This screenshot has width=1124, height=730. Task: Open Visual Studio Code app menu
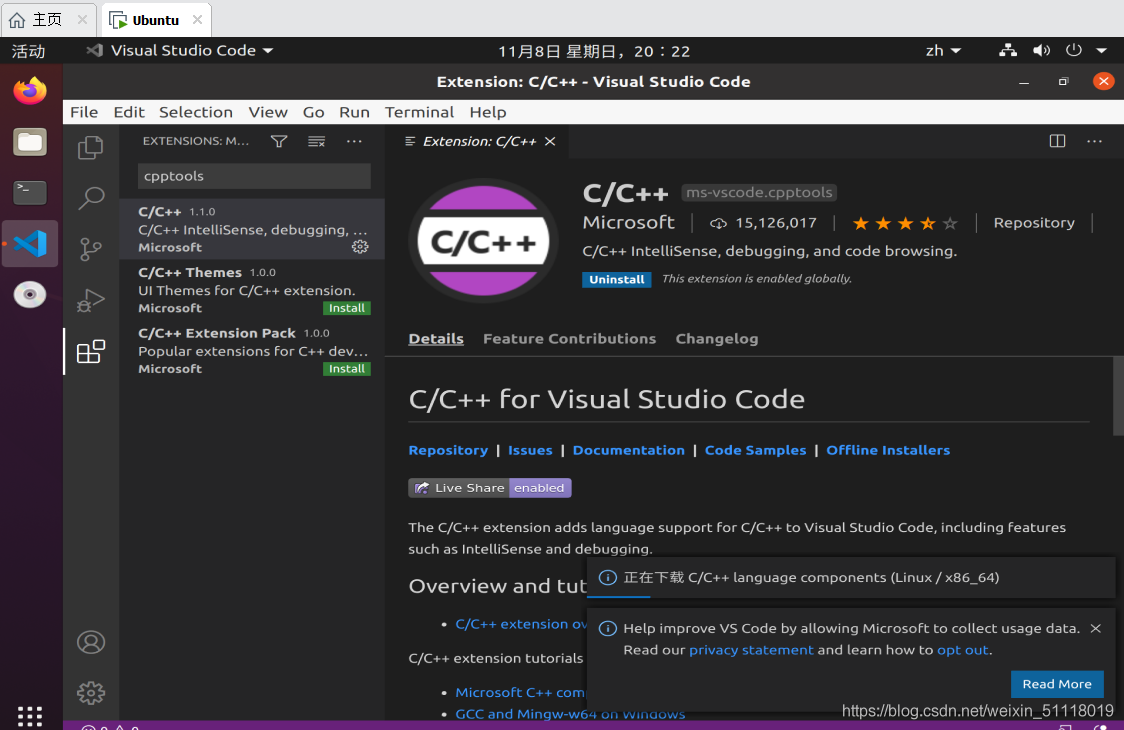point(180,50)
